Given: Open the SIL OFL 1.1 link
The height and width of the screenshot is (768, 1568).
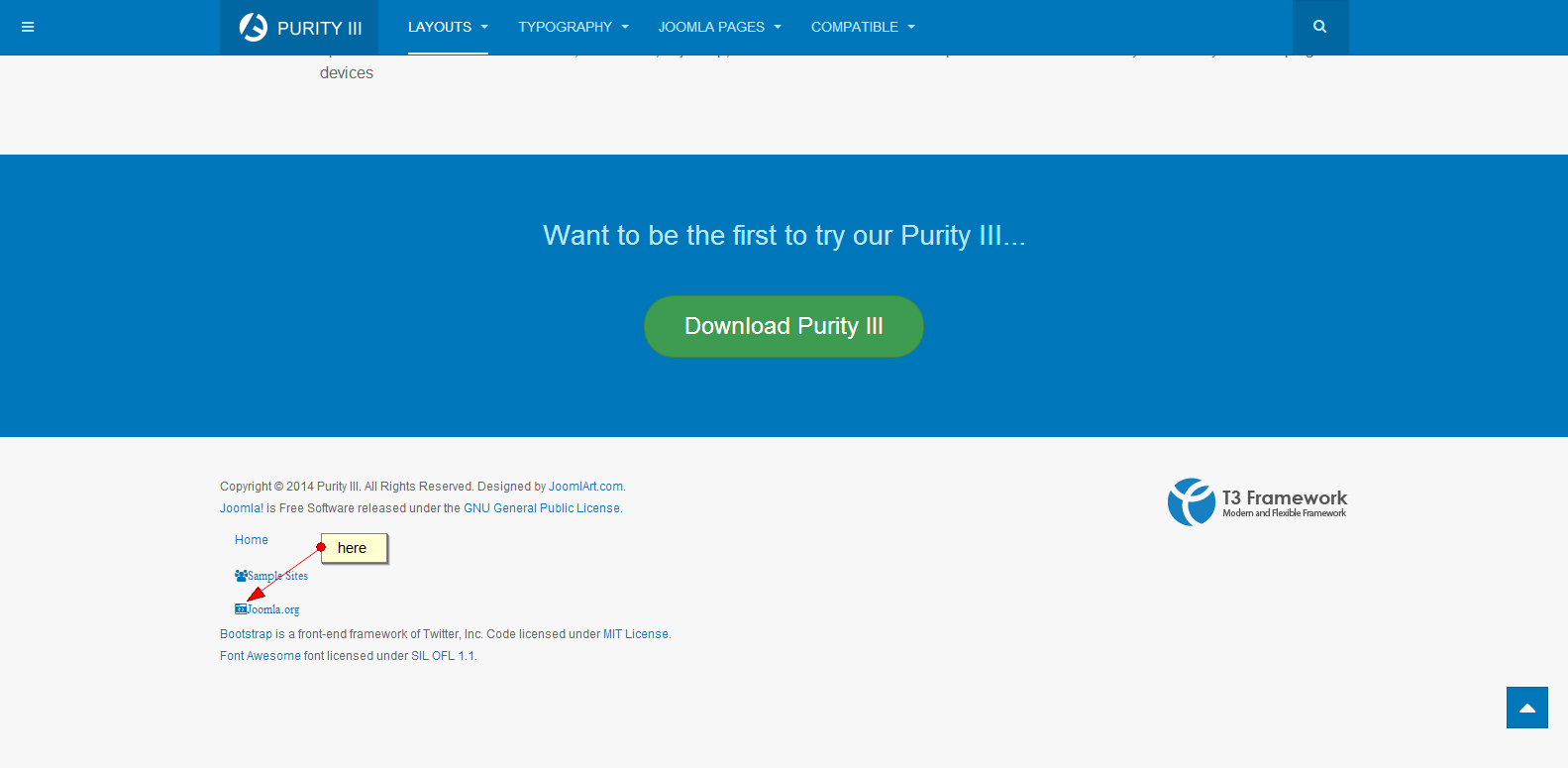Looking at the screenshot, I should (443, 656).
